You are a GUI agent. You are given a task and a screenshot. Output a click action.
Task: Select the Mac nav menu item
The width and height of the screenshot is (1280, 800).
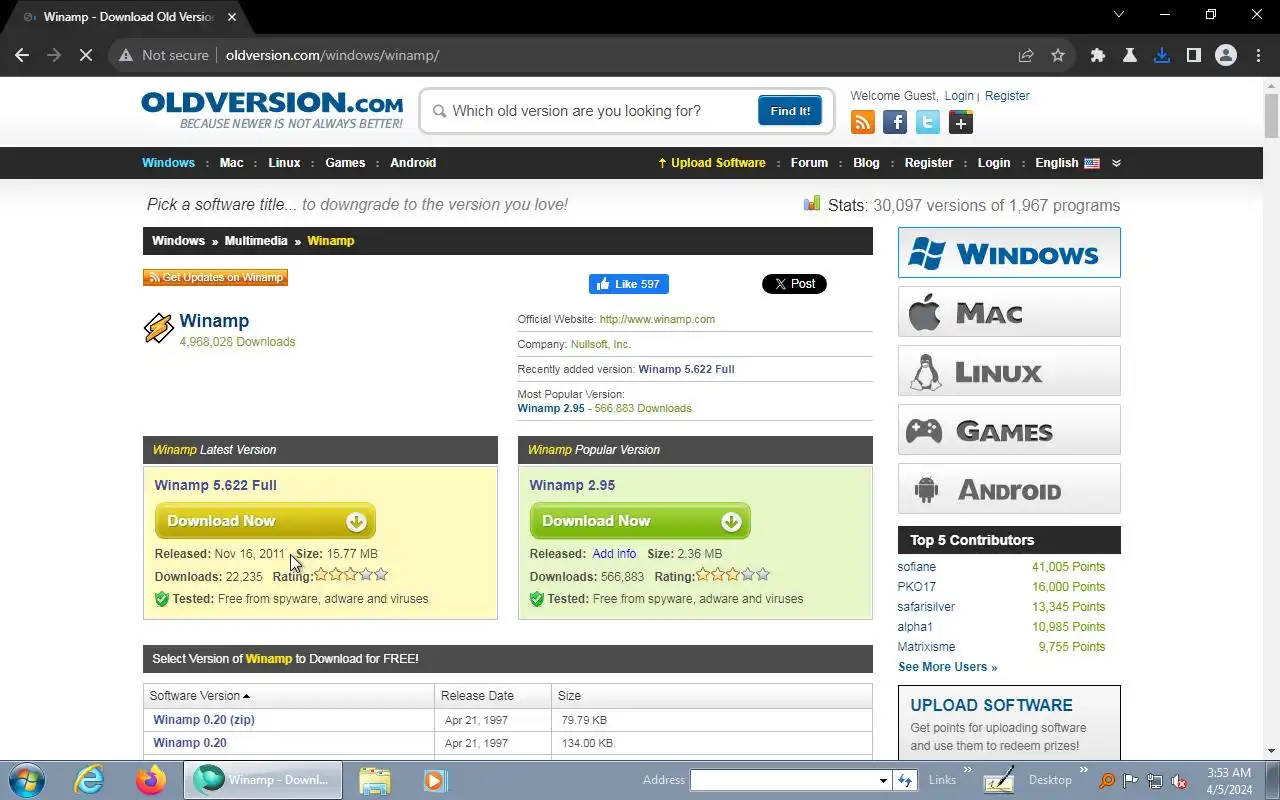coord(231,163)
